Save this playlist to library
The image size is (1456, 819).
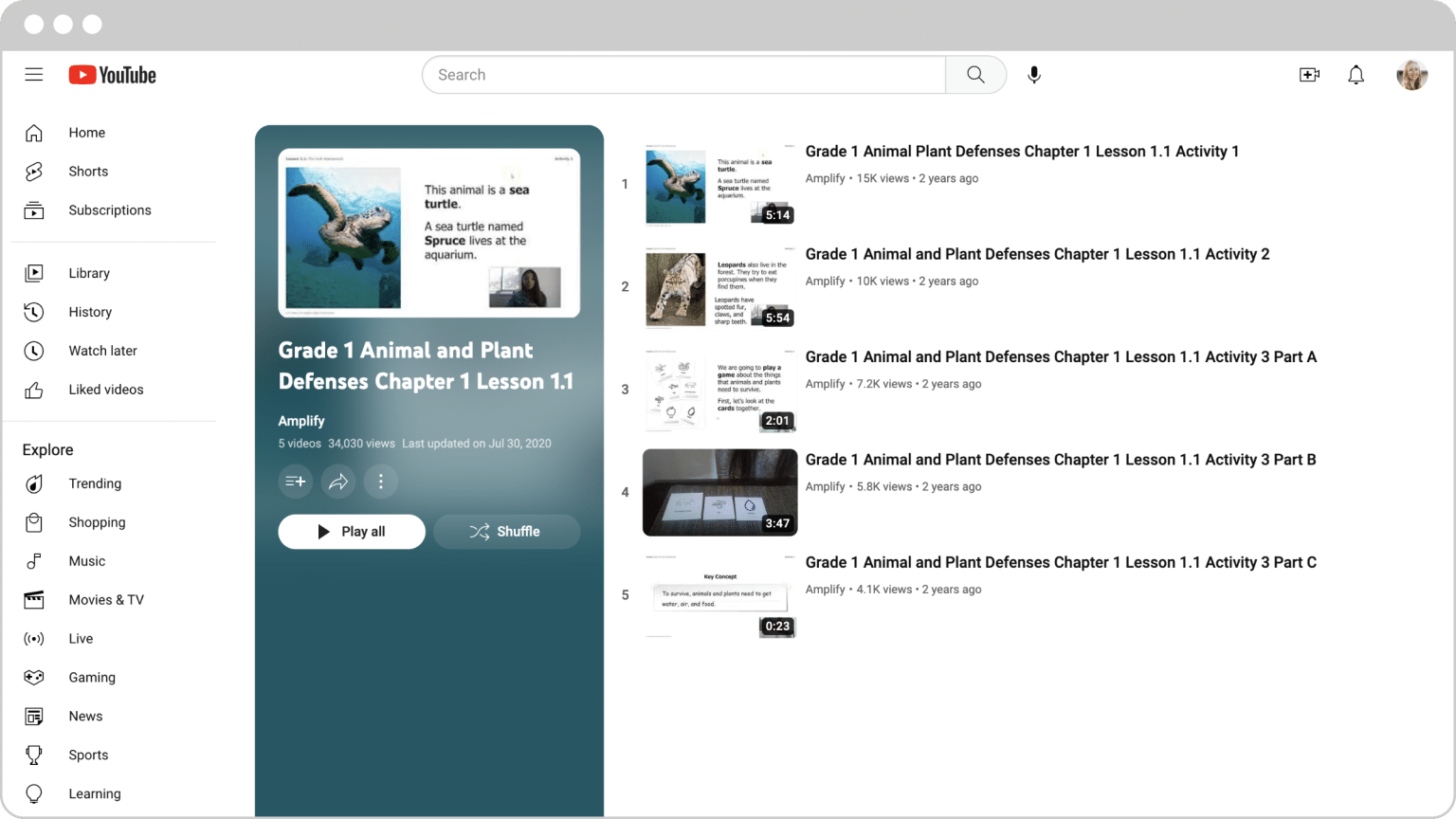[295, 482]
